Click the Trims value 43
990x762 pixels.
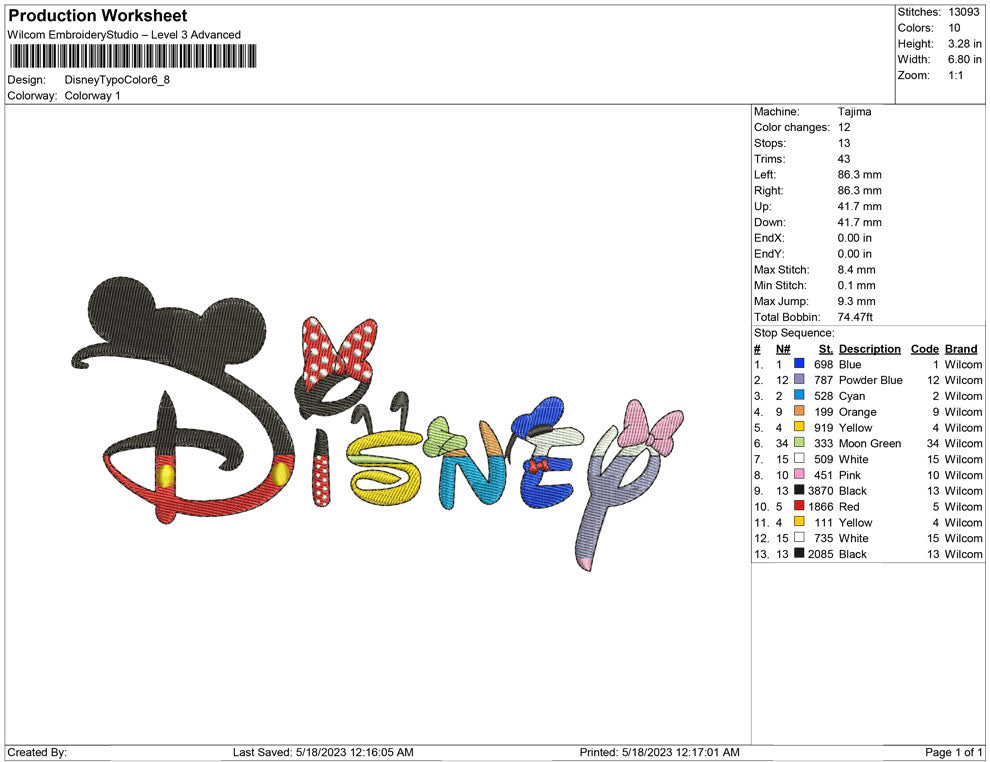(x=844, y=158)
